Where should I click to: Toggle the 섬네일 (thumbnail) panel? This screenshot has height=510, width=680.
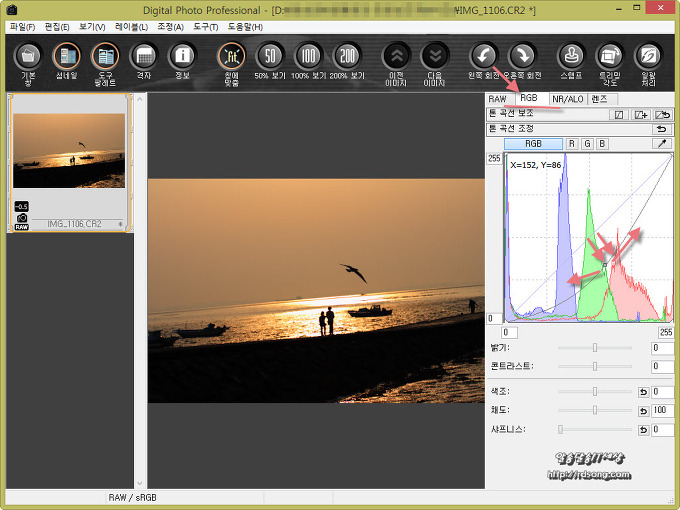tap(68, 58)
